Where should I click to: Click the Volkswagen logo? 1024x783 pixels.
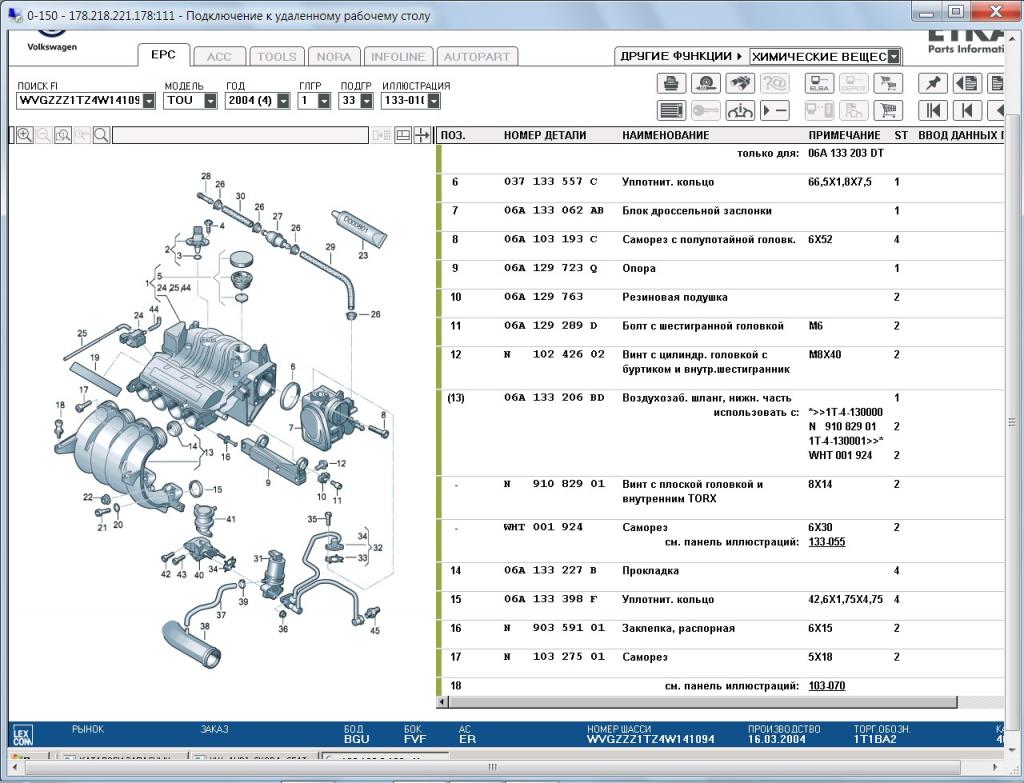[x=52, y=39]
